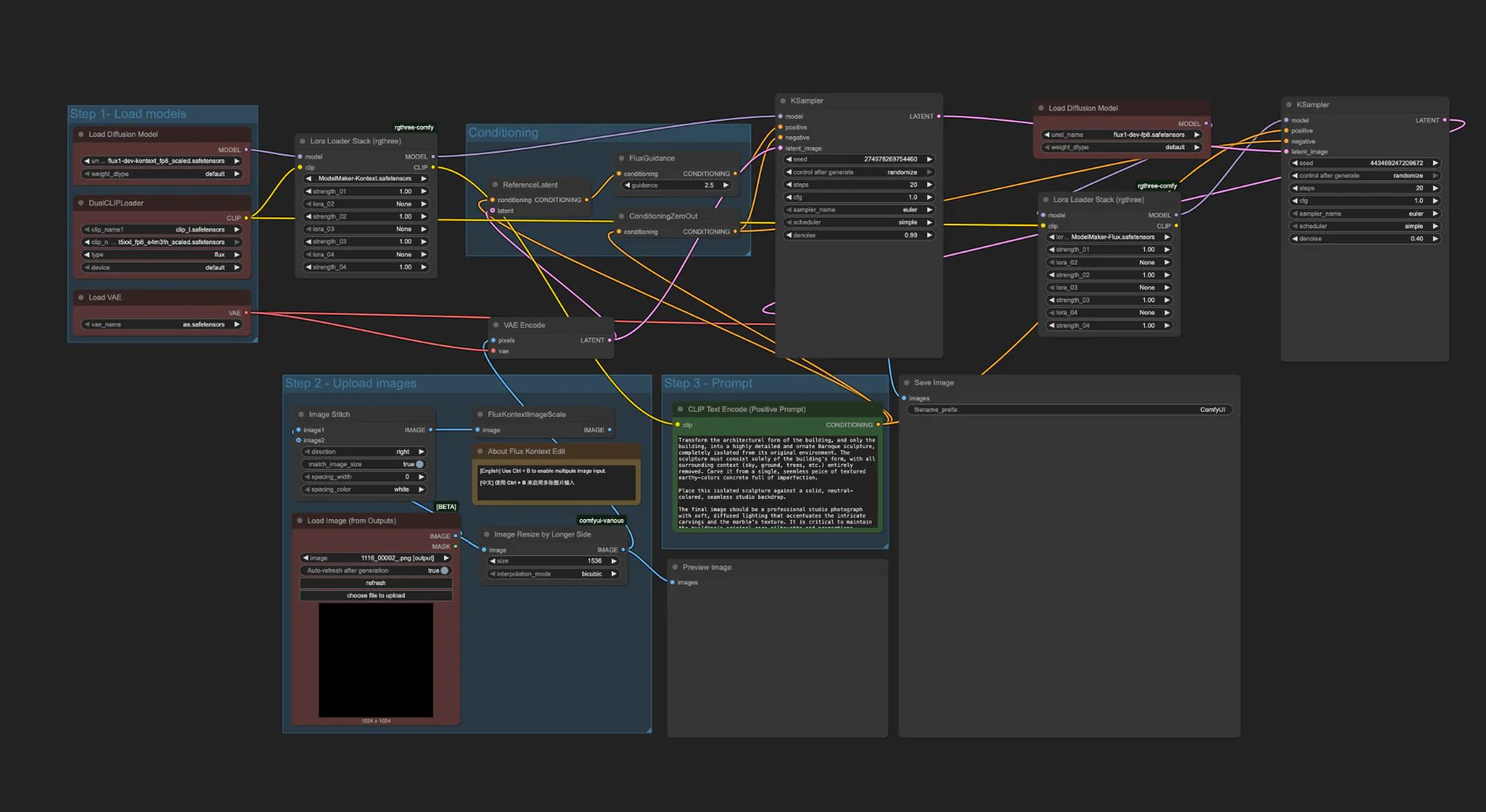Open the interpolation_mode dropdown showing bicubic
The height and width of the screenshot is (812, 1486).
coord(553,573)
